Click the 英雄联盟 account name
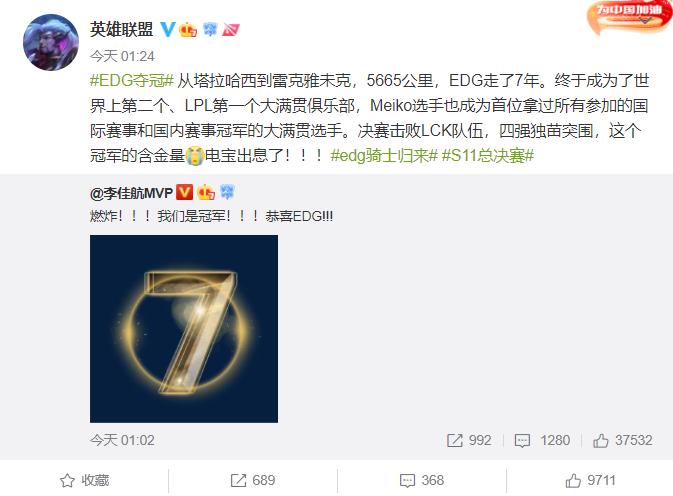The height and width of the screenshot is (496, 673). tap(121, 29)
